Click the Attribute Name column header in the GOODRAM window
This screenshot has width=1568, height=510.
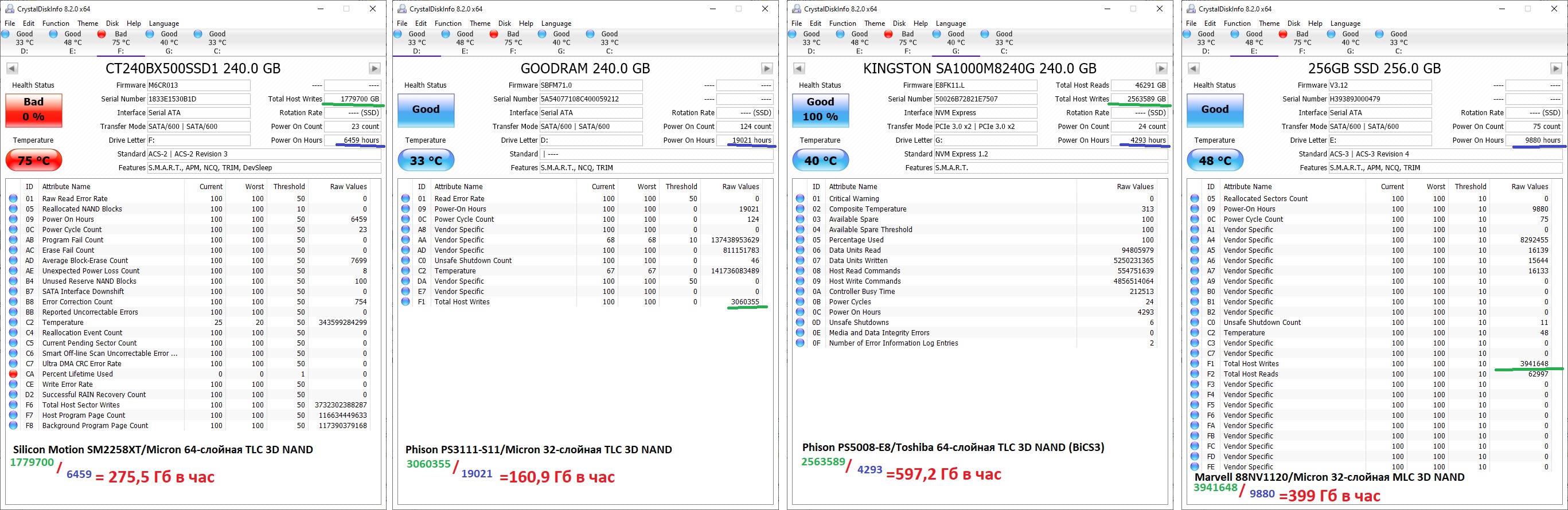point(458,187)
